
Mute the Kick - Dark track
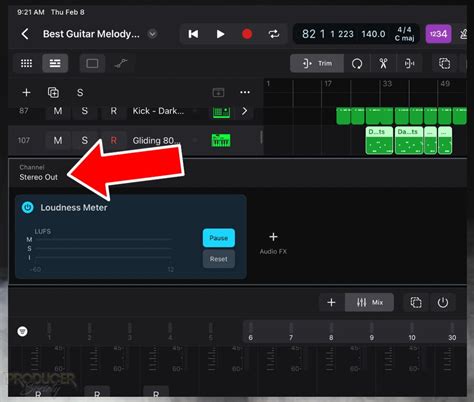[58, 111]
